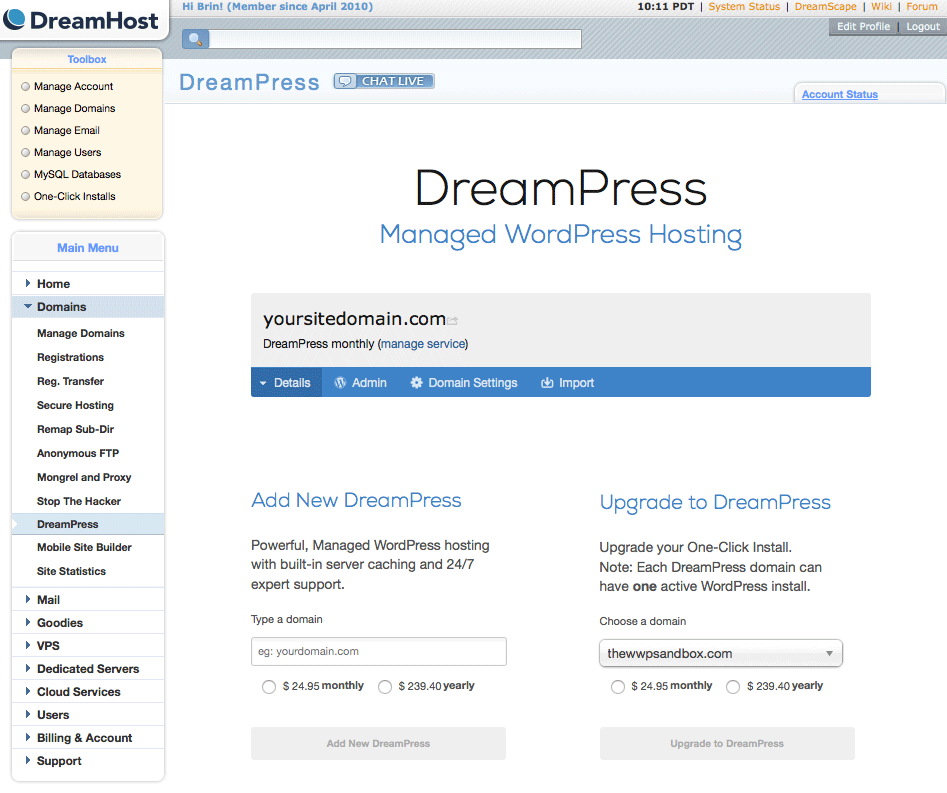Click the chat bubble icon in Chat Live
Viewport: 947px width, 793px height.
coord(345,81)
